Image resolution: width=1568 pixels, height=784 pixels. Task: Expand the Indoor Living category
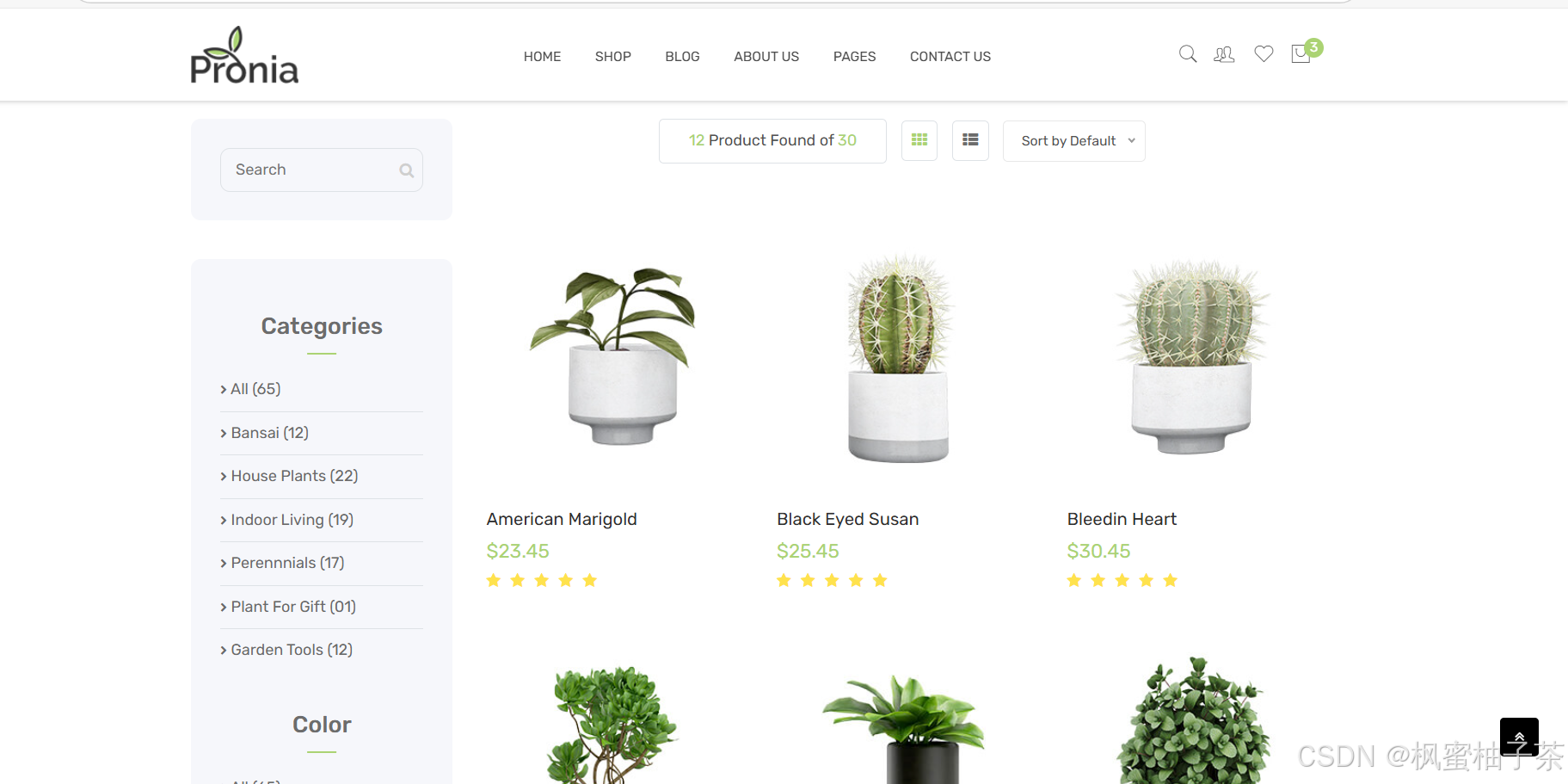point(287,520)
